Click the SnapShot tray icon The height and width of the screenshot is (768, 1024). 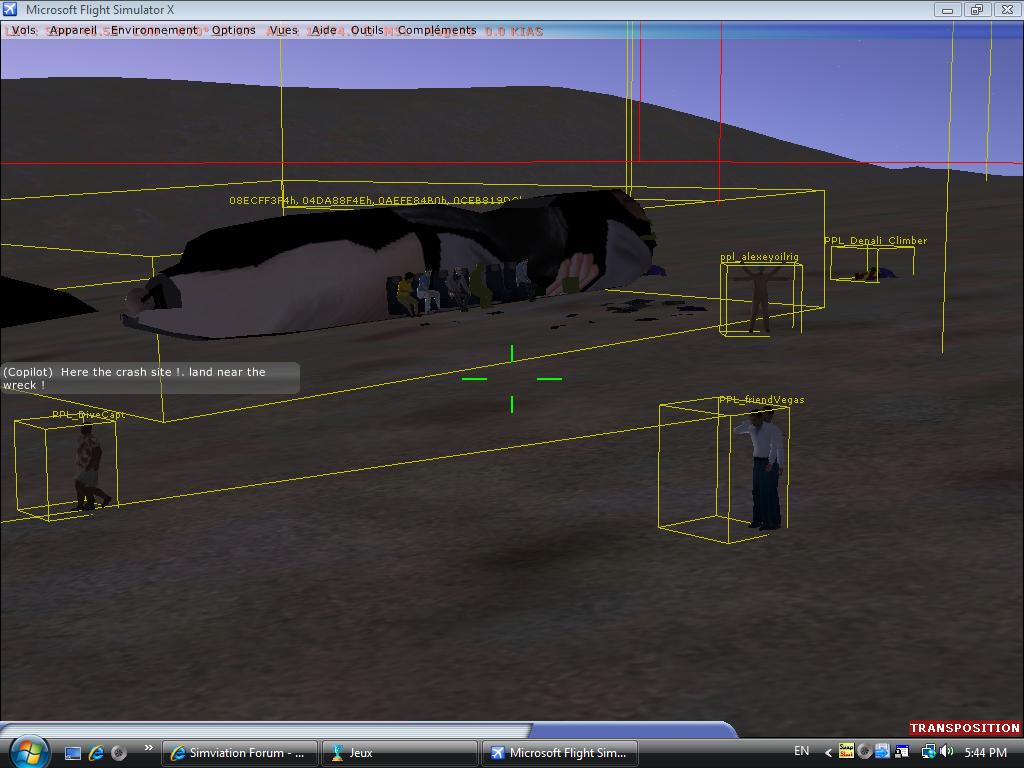click(x=846, y=752)
